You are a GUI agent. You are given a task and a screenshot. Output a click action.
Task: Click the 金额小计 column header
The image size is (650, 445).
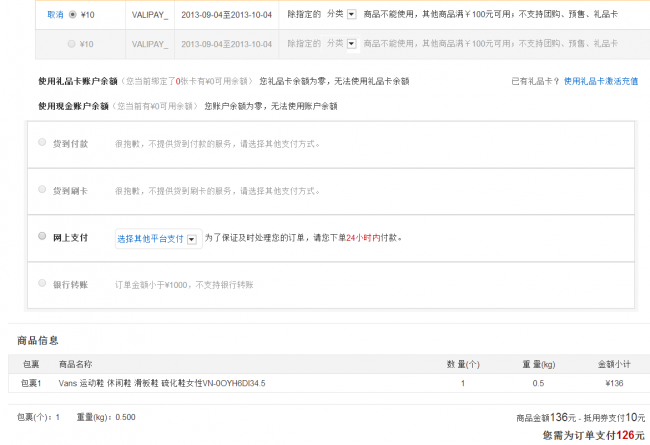click(x=613, y=364)
